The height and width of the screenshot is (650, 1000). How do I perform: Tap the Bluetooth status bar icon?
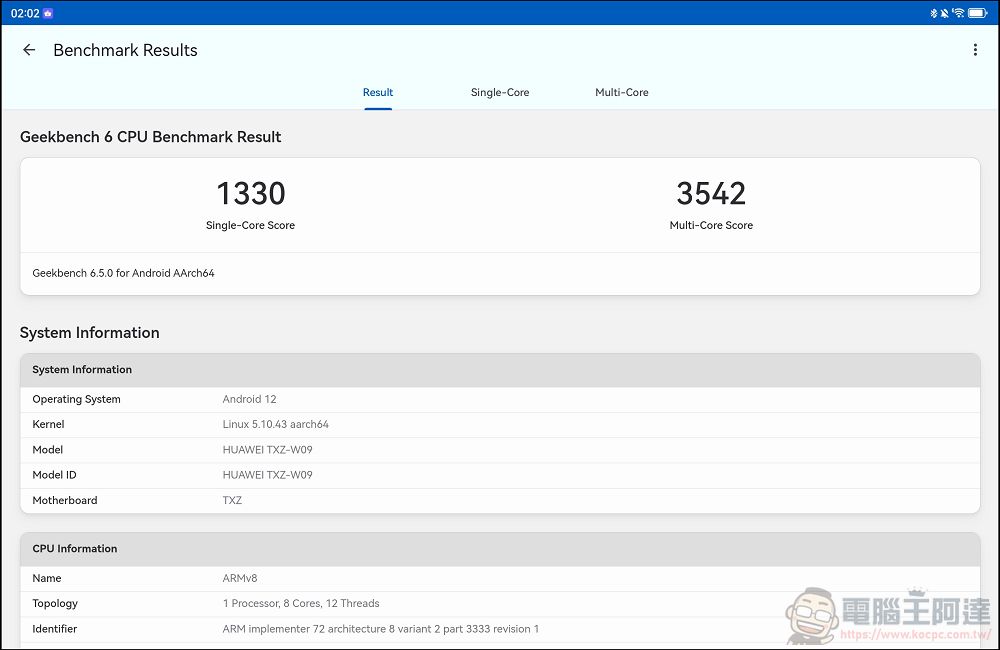point(933,13)
